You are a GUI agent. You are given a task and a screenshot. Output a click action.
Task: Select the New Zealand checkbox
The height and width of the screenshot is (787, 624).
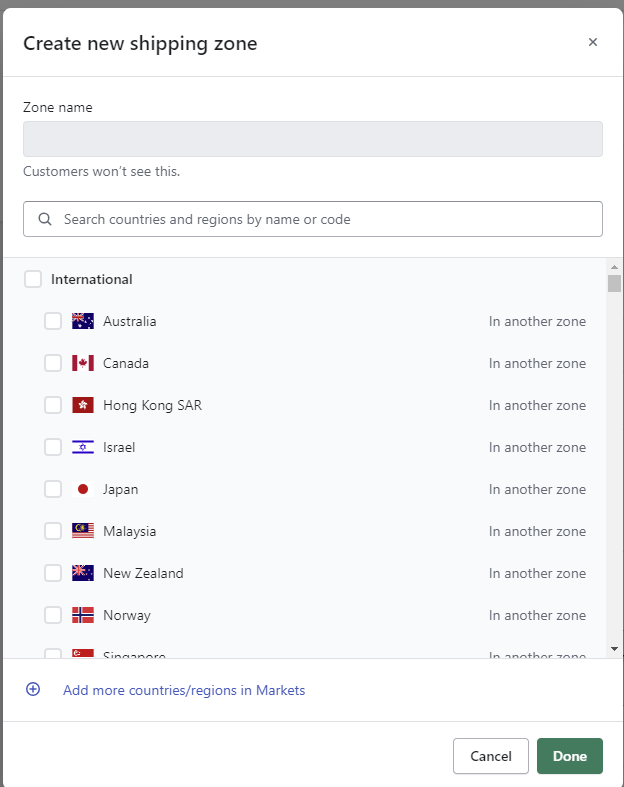pos(53,573)
